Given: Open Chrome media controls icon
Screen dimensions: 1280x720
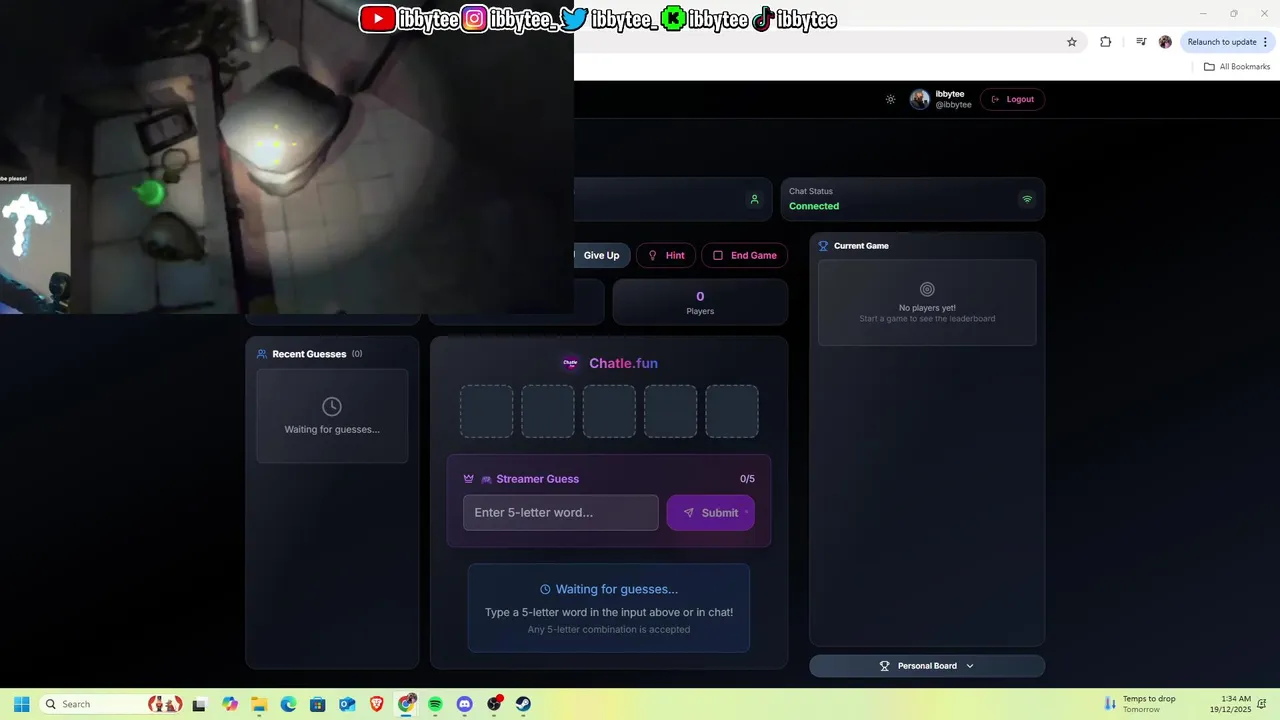Looking at the screenshot, I should pyautogui.click(x=1141, y=42).
